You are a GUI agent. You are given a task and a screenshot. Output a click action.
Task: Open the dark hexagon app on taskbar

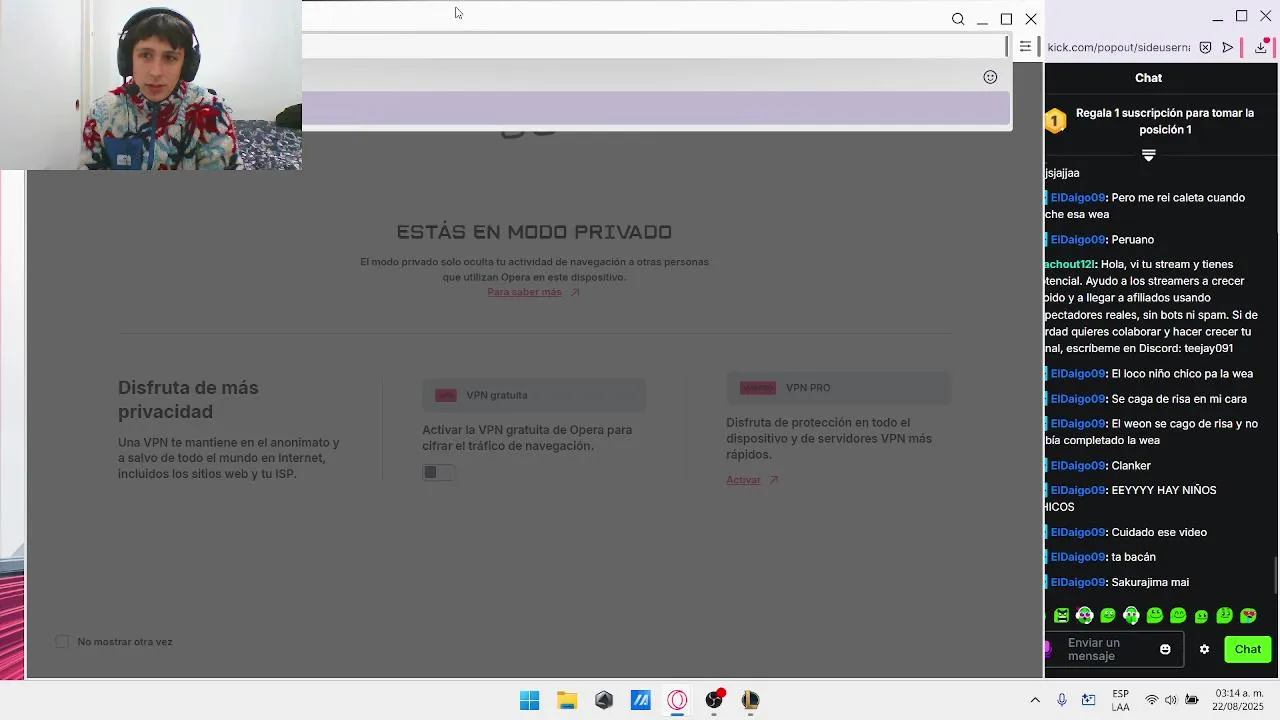[604, 700]
